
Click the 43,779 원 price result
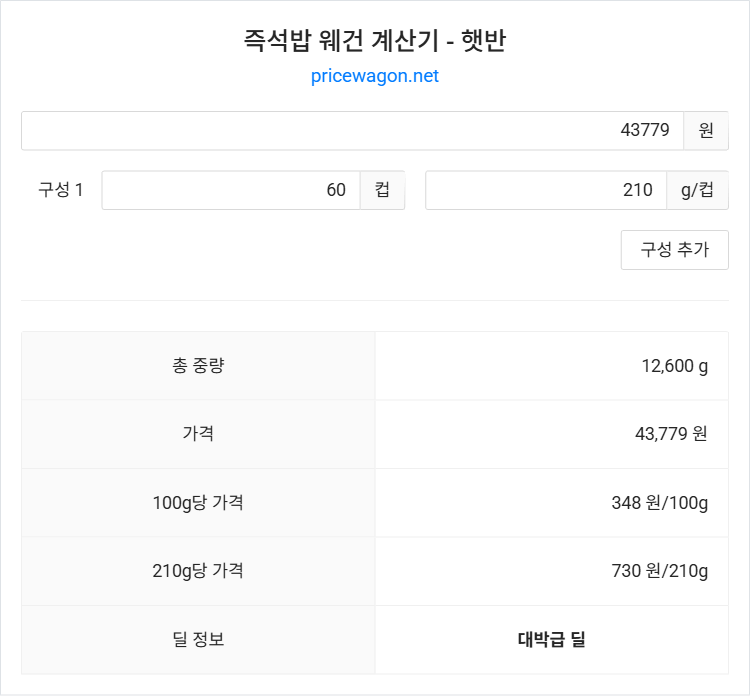[x=671, y=434]
